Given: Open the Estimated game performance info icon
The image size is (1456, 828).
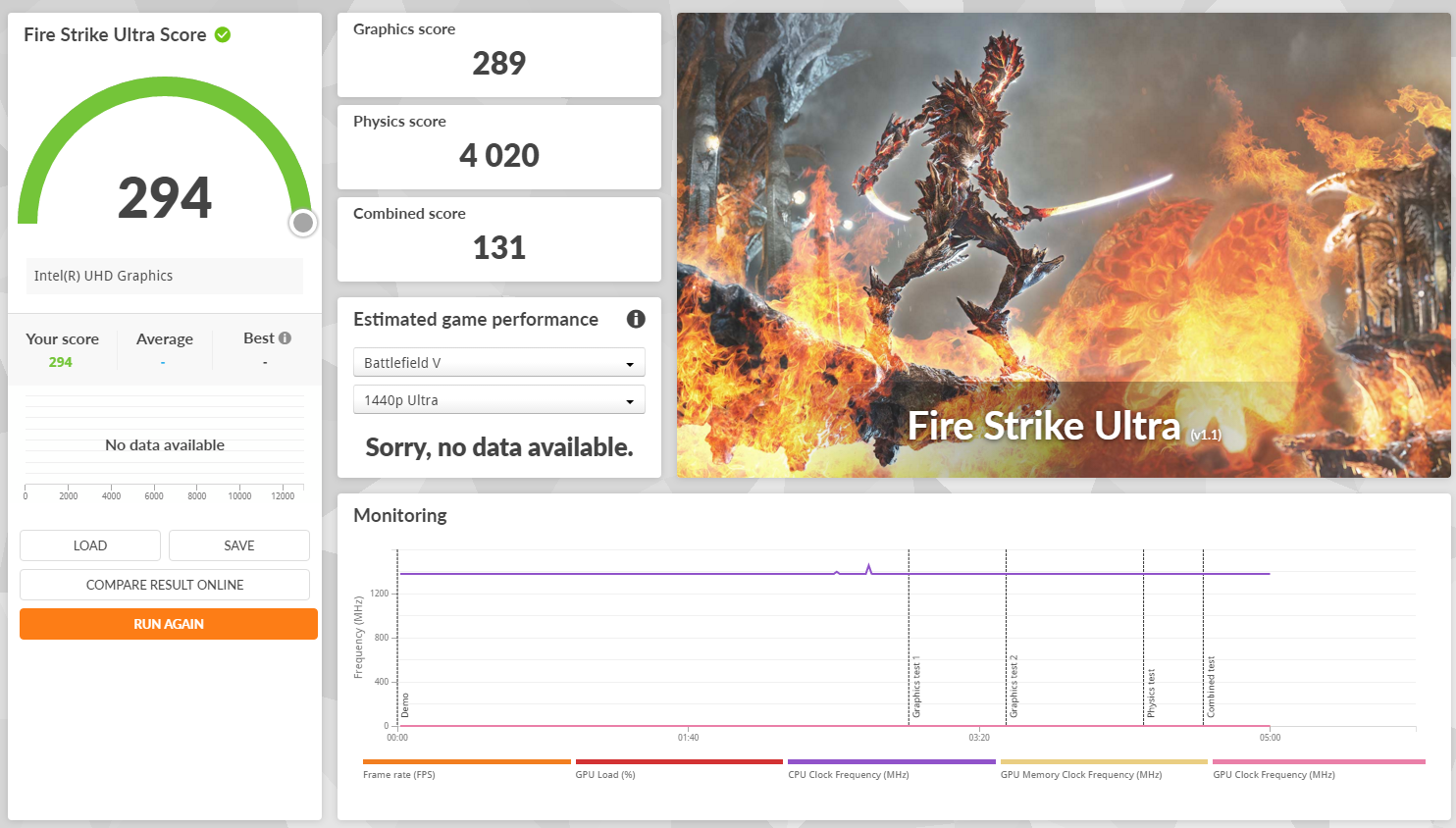Looking at the screenshot, I should pos(636,319).
